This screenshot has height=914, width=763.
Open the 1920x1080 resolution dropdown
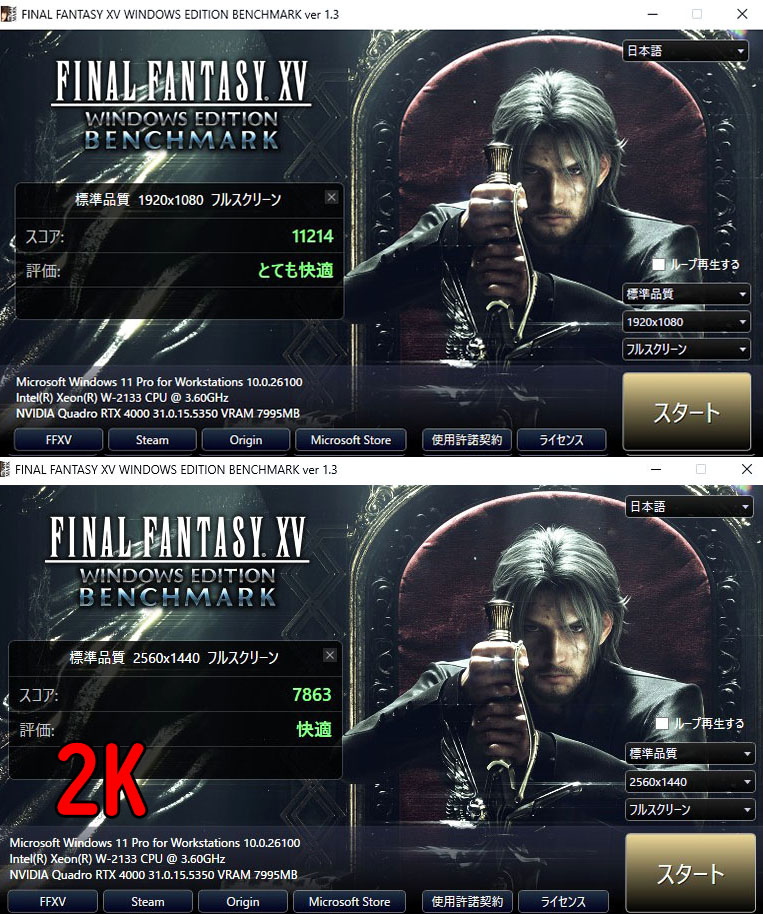click(x=686, y=322)
